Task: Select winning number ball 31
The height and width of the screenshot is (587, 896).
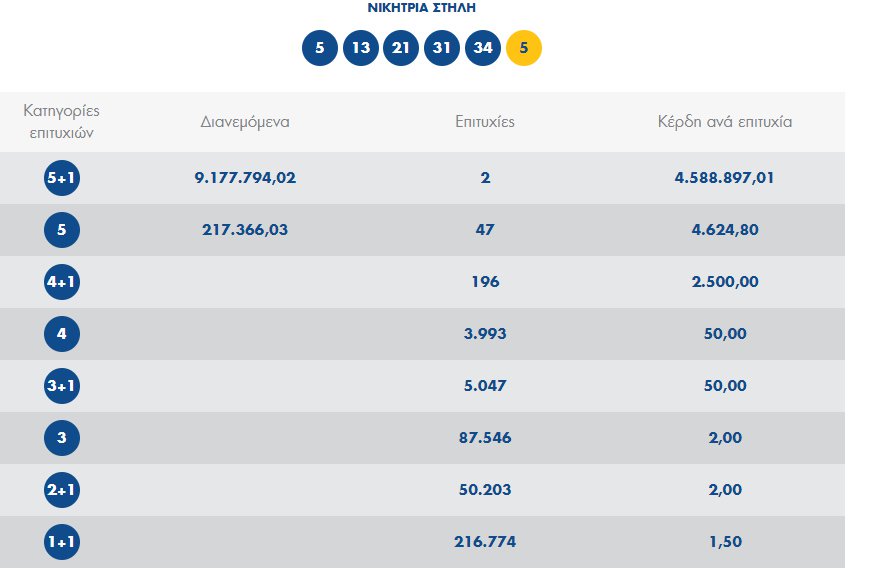Action: coord(442,48)
